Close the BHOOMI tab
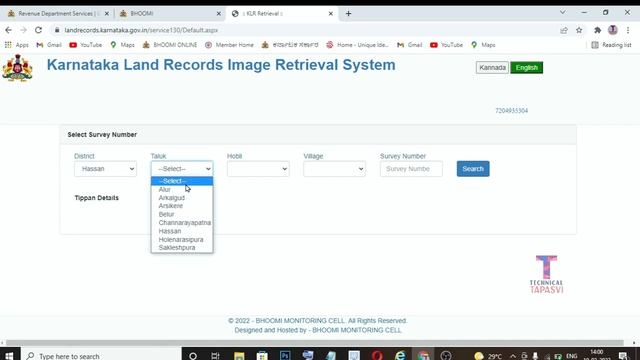Image resolution: width=640 pixels, height=360 pixels. point(219,13)
